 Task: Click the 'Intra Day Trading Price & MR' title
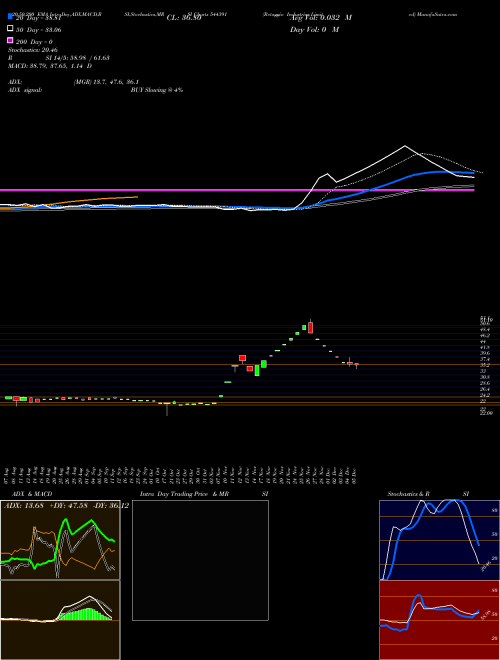coord(185,494)
